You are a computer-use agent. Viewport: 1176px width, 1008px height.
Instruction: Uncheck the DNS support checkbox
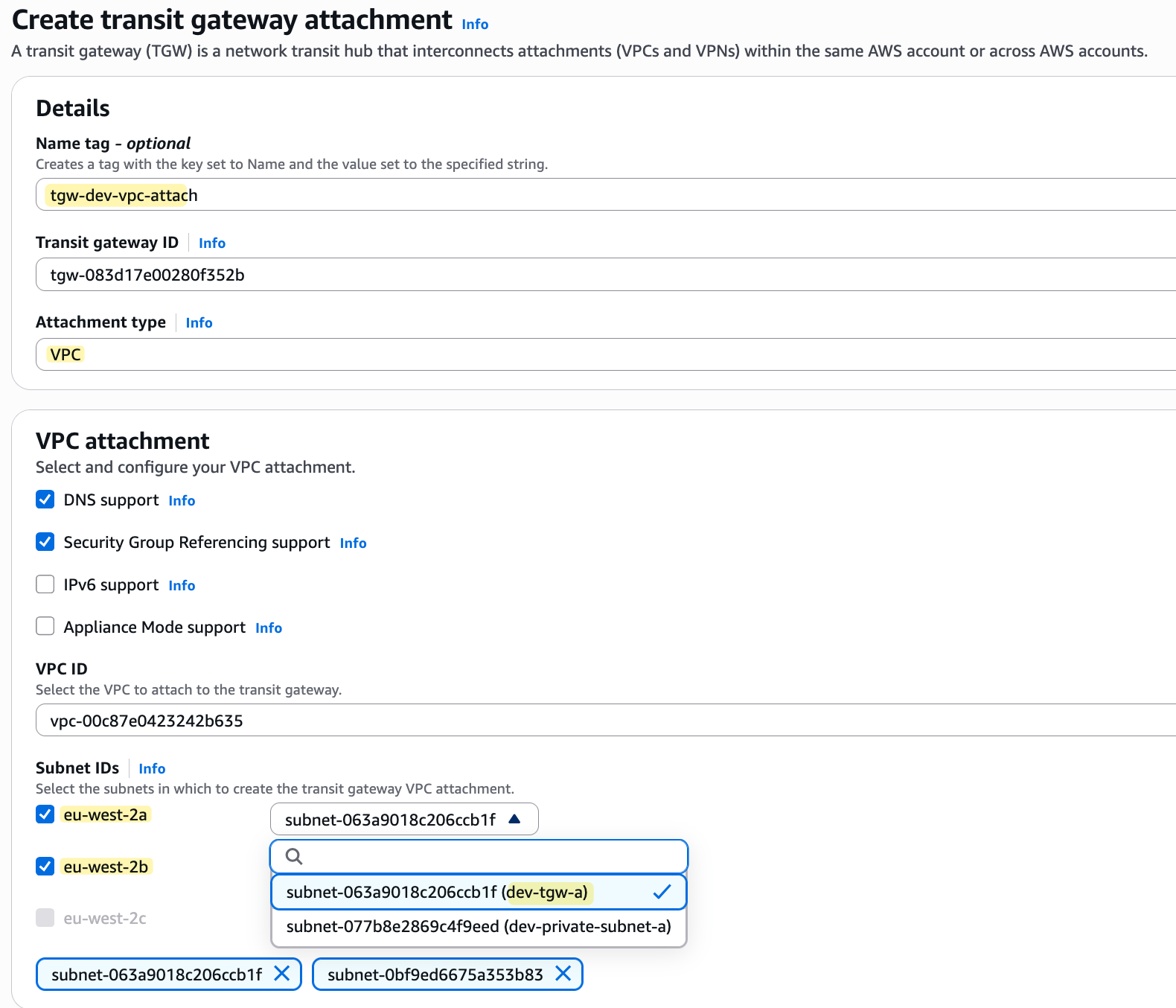[x=45, y=500]
